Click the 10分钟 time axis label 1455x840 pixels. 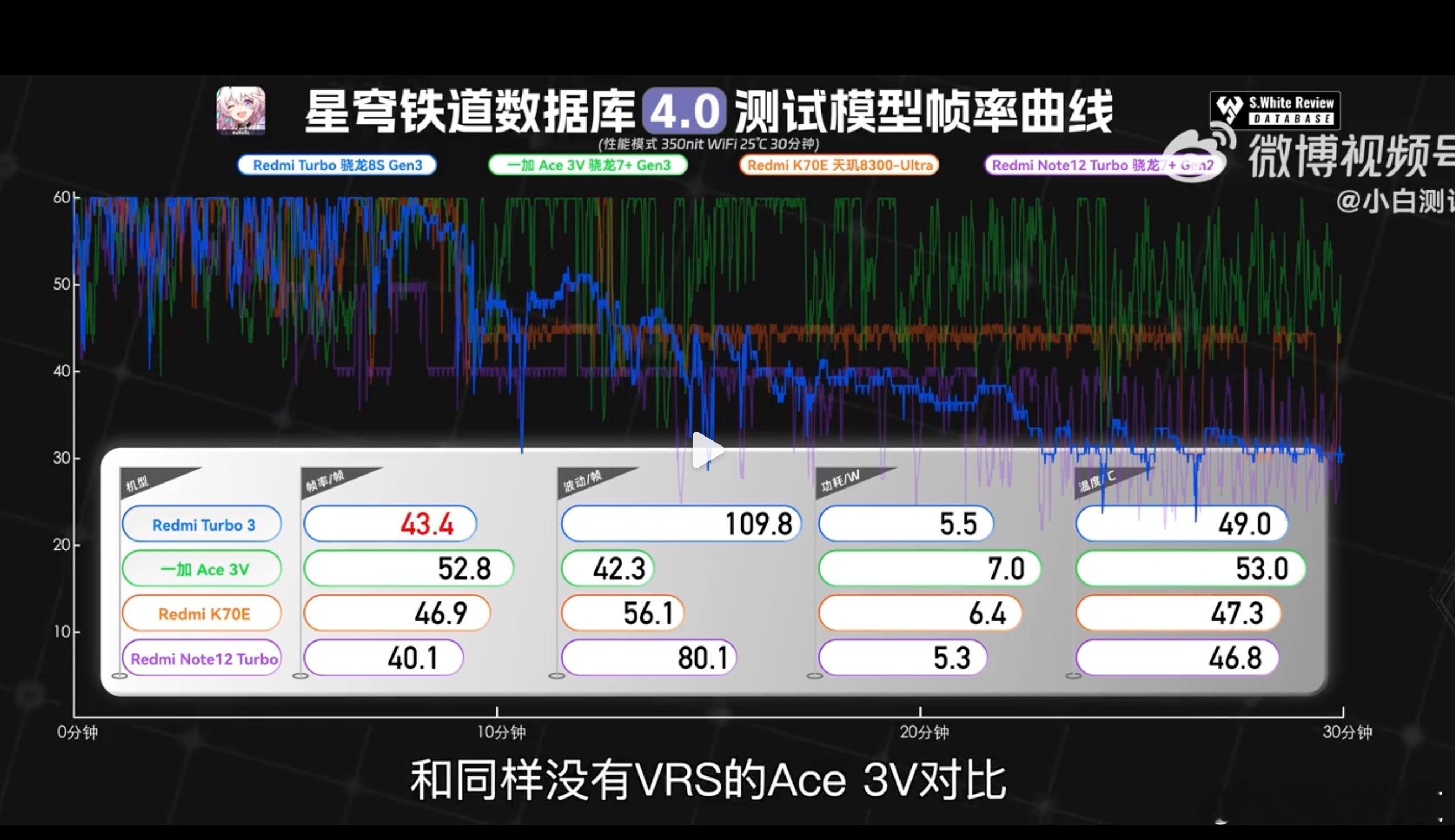pyautogui.click(x=501, y=733)
